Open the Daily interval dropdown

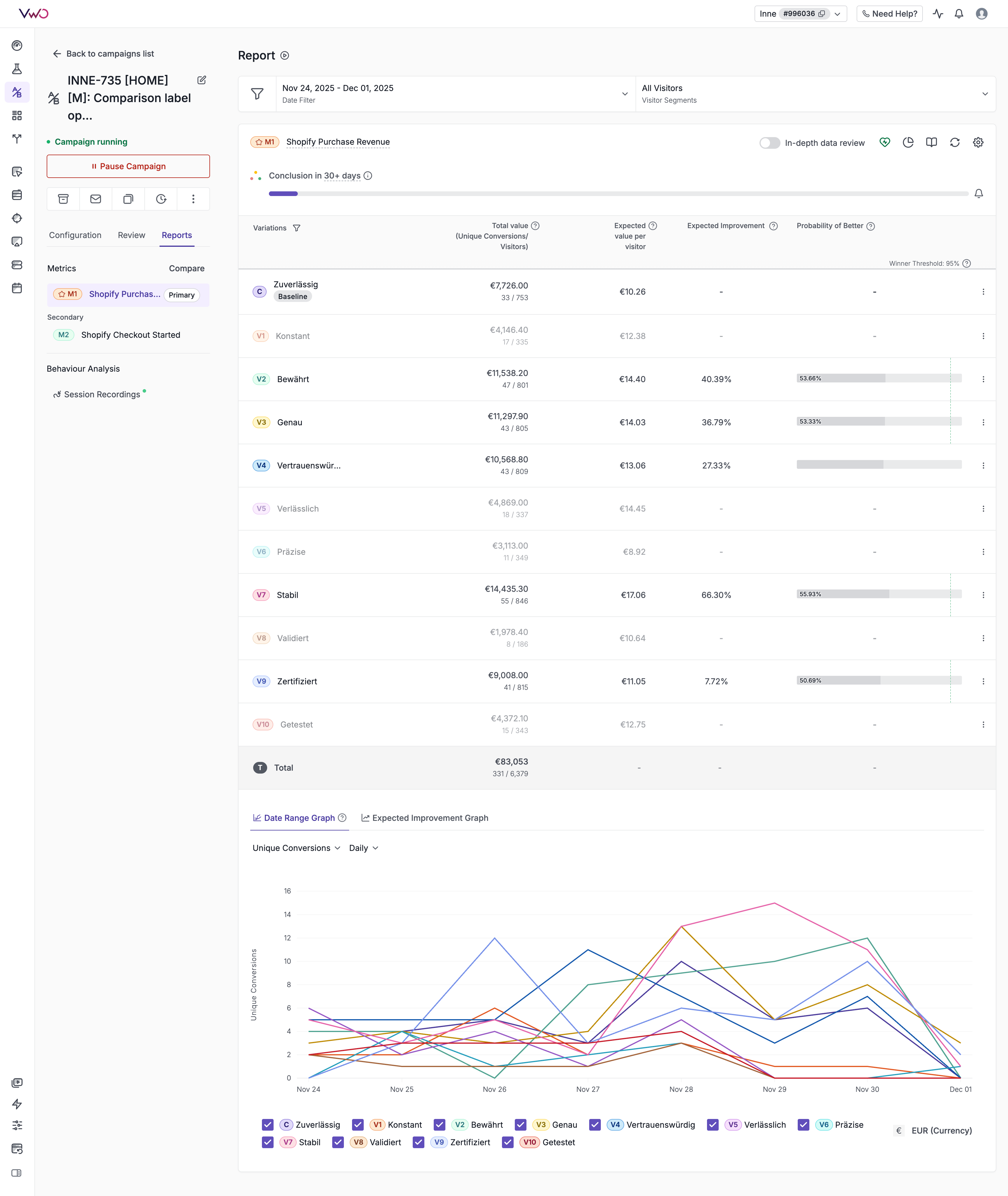click(x=363, y=848)
